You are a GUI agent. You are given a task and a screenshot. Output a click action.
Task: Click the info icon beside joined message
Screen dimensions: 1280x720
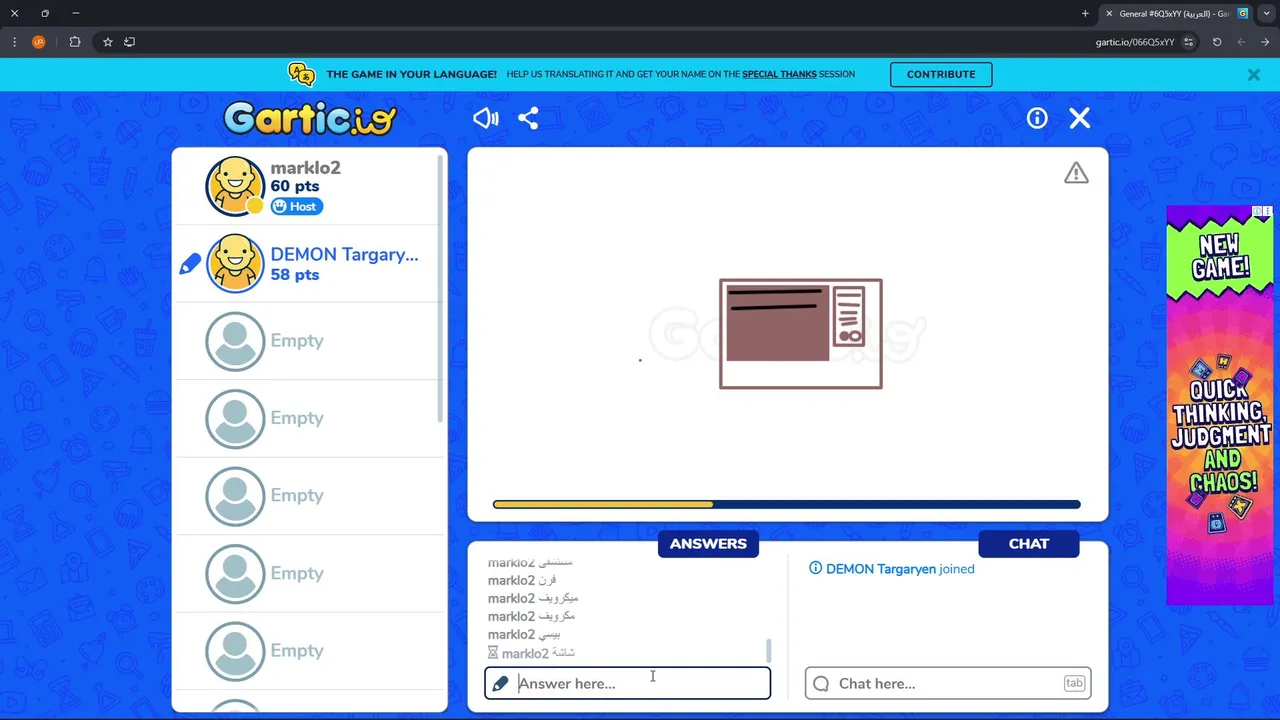pos(815,568)
